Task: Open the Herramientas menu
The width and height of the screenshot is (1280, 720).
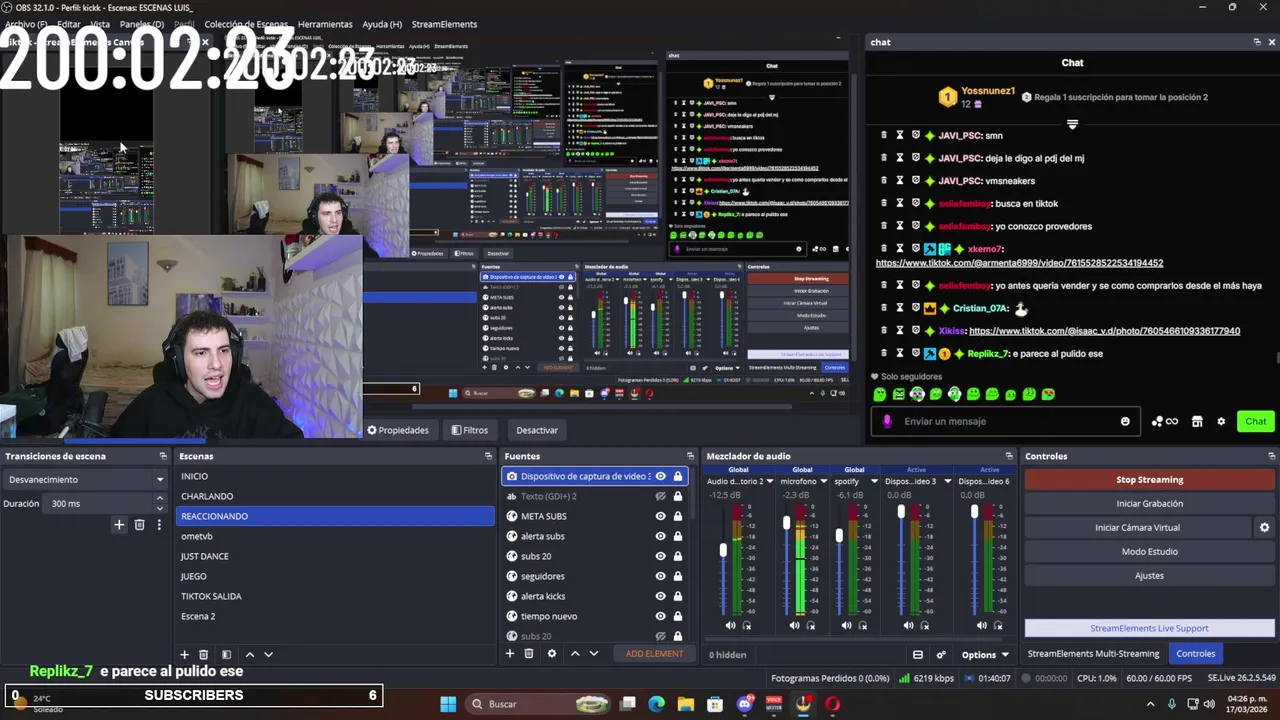Action: pos(325,24)
